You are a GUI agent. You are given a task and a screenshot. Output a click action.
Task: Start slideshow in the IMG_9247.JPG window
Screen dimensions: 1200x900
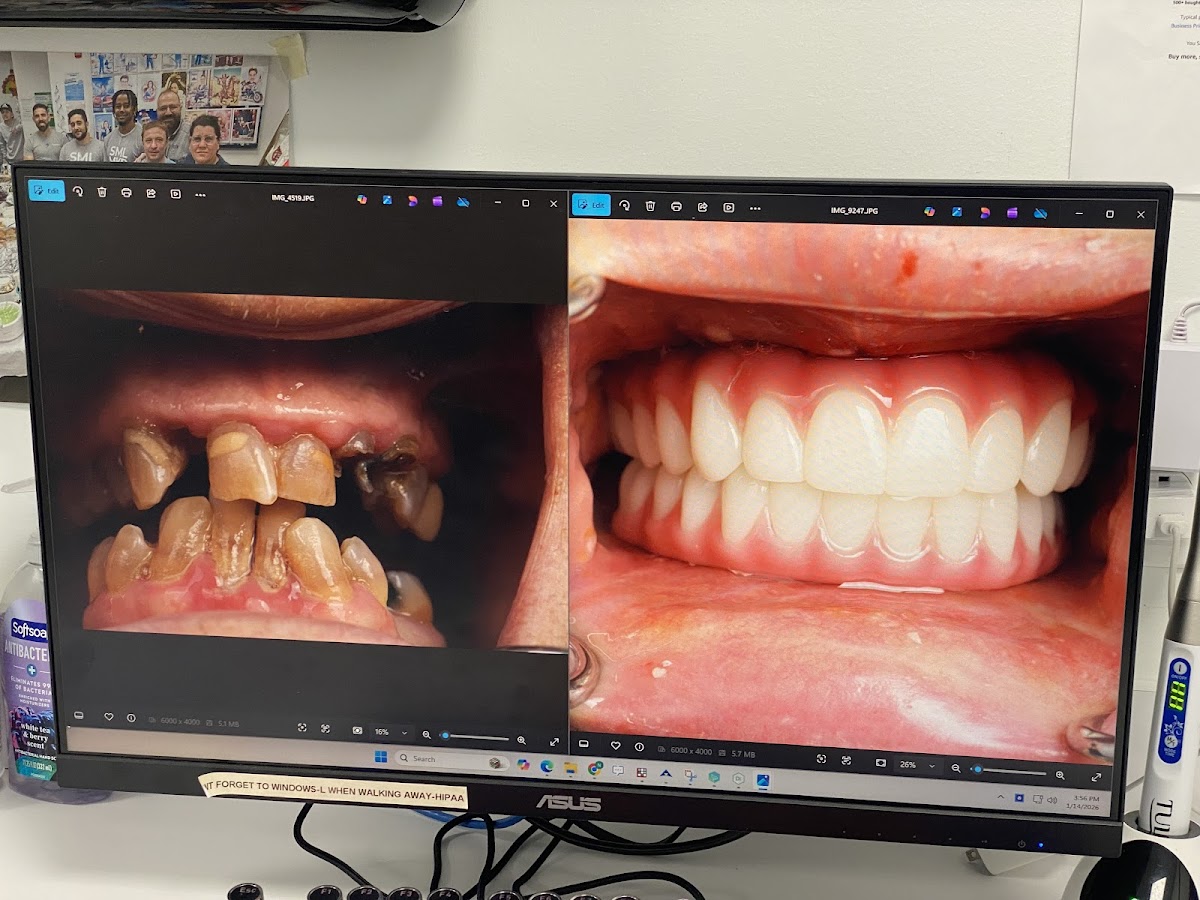pos(728,207)
